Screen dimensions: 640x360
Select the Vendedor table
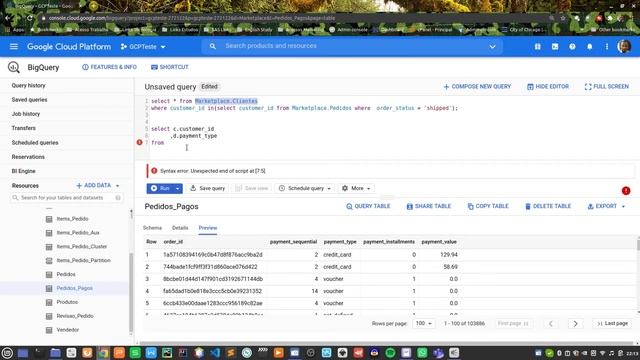tap(68, 330)
